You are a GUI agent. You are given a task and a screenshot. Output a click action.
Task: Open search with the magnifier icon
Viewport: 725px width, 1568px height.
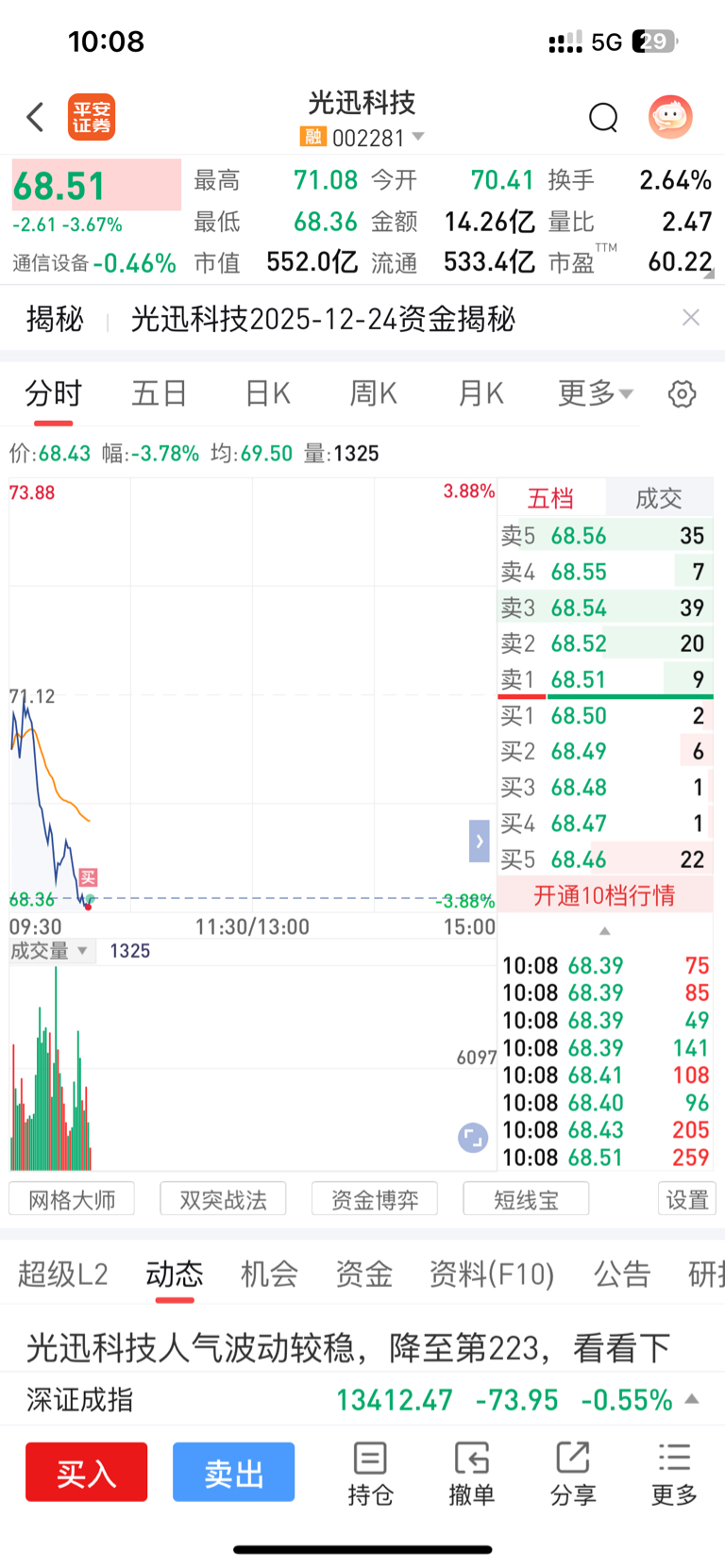click(x=603, y=118)
